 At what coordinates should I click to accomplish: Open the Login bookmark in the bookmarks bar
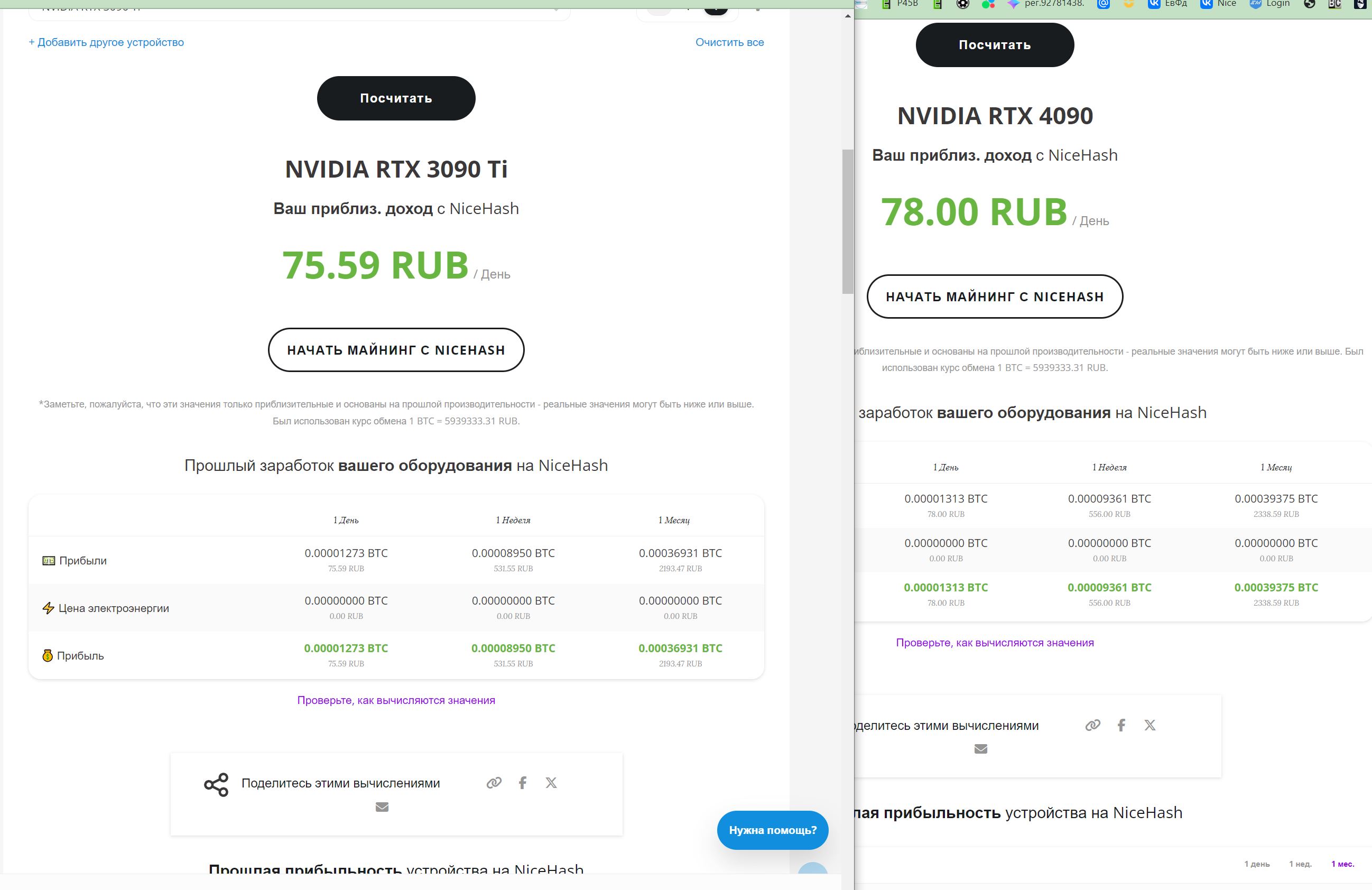click(x=1270, y=4)
